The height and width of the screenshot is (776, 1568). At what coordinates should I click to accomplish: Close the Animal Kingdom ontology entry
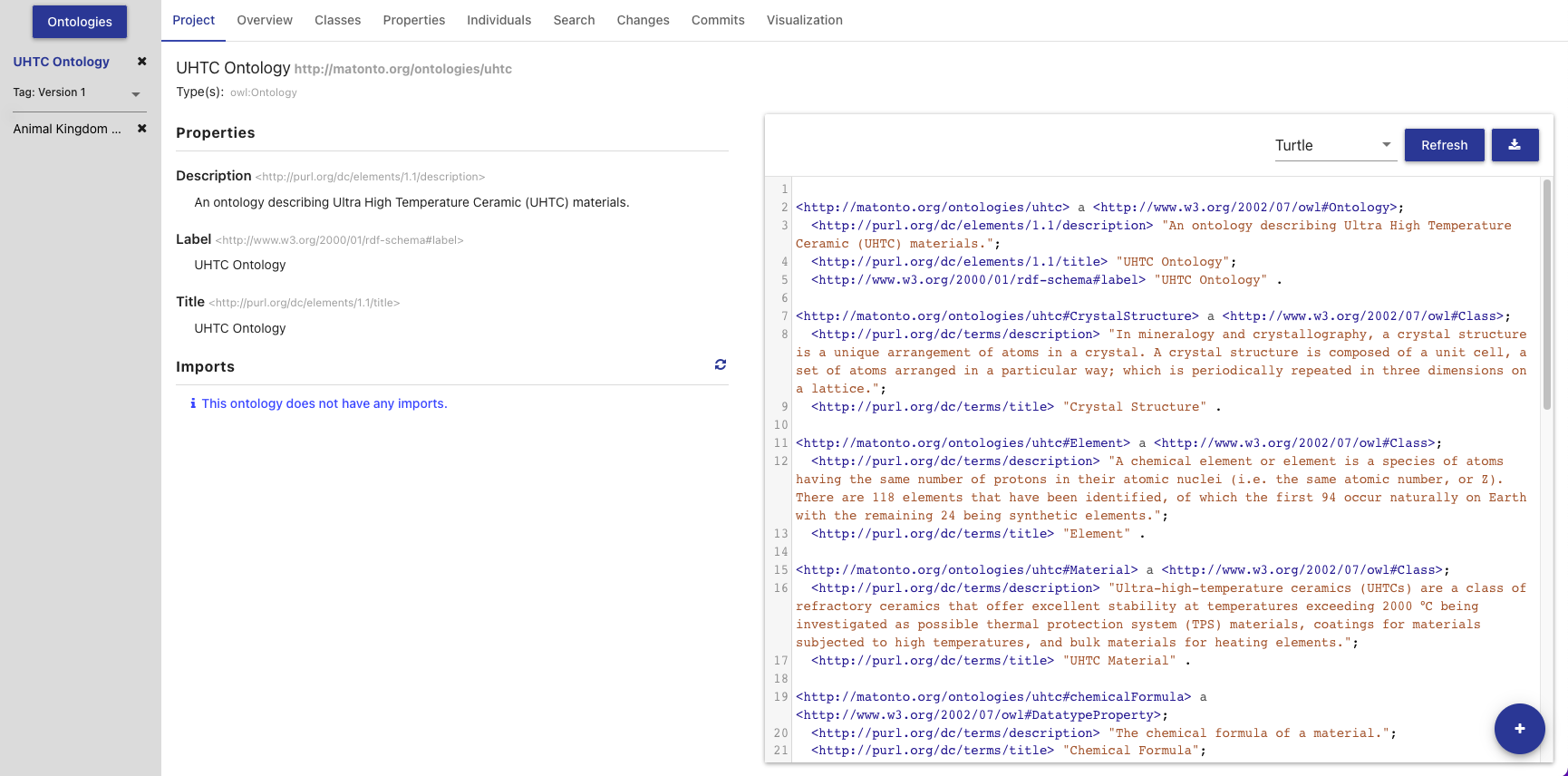[x=141, y=129]
